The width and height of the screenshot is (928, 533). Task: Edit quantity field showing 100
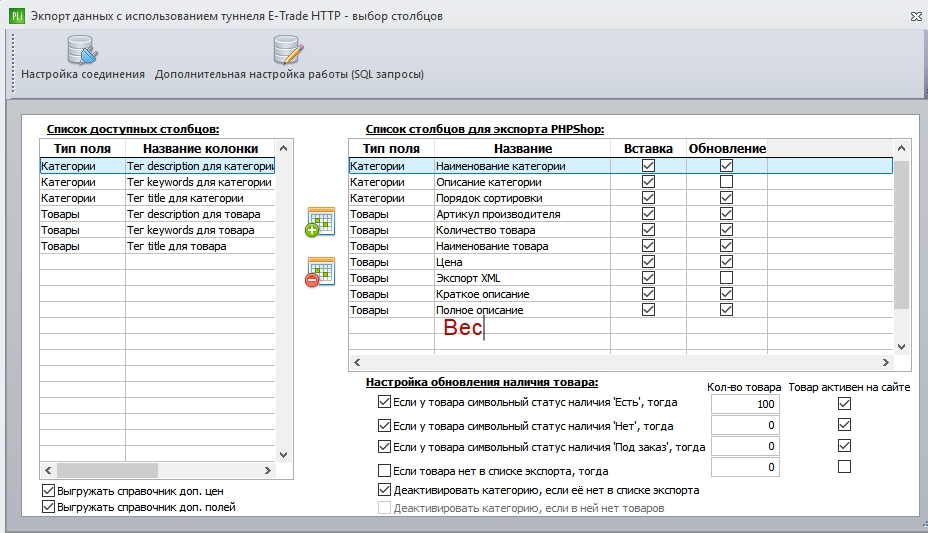coord(745,403)
